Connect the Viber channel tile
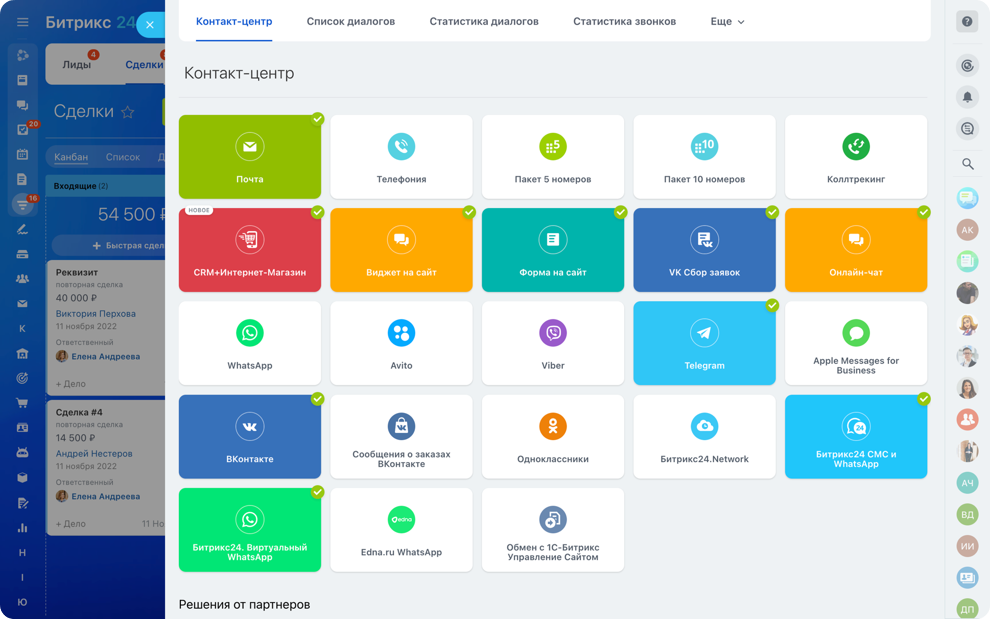The height and width of the screenshot is (619, 990). pos(552,343)
